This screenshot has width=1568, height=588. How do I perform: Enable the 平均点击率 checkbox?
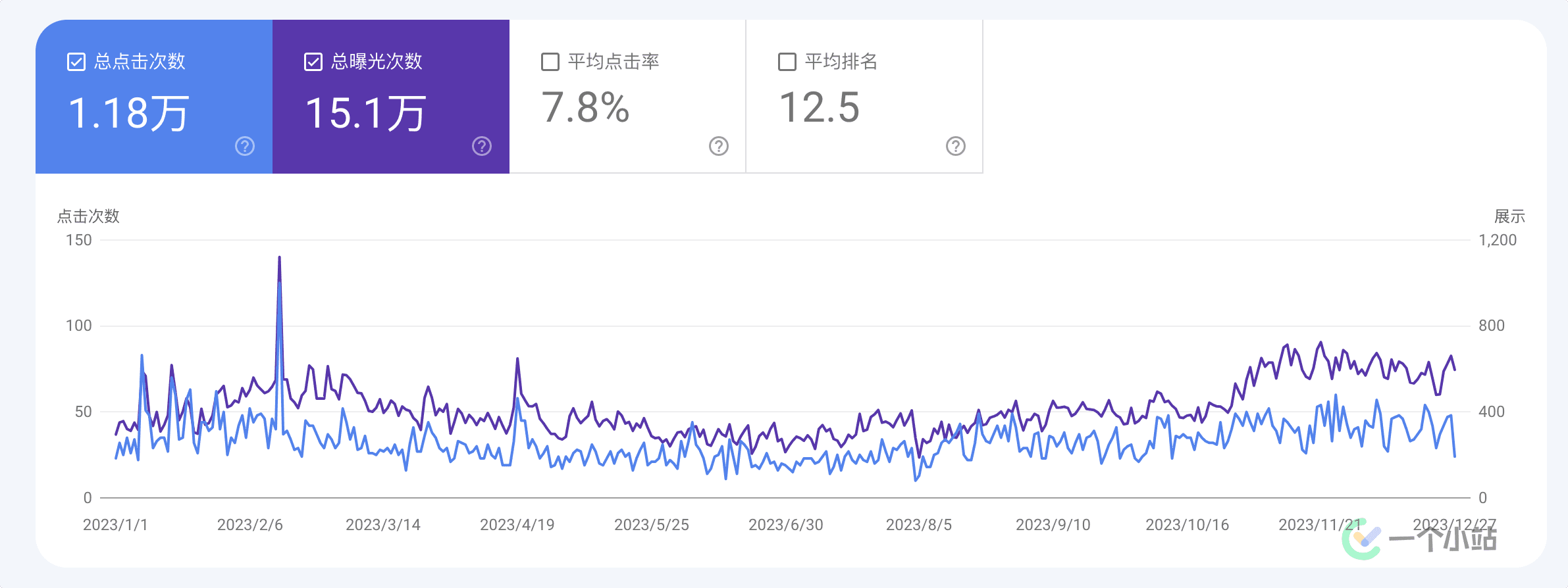pyautogui.click(x=550, y=62)
